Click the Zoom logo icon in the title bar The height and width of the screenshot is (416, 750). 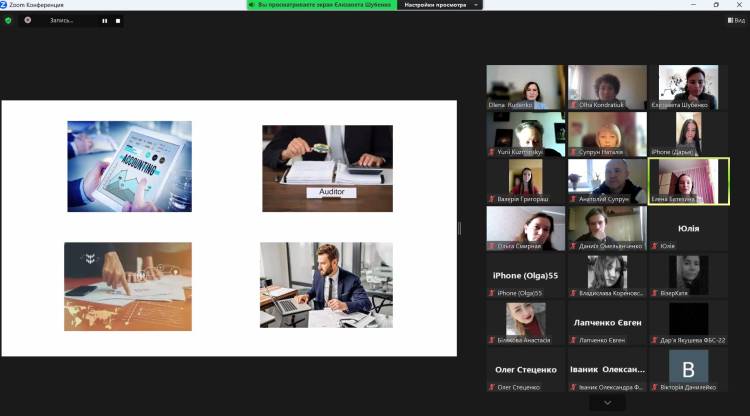tap(5, 5)
